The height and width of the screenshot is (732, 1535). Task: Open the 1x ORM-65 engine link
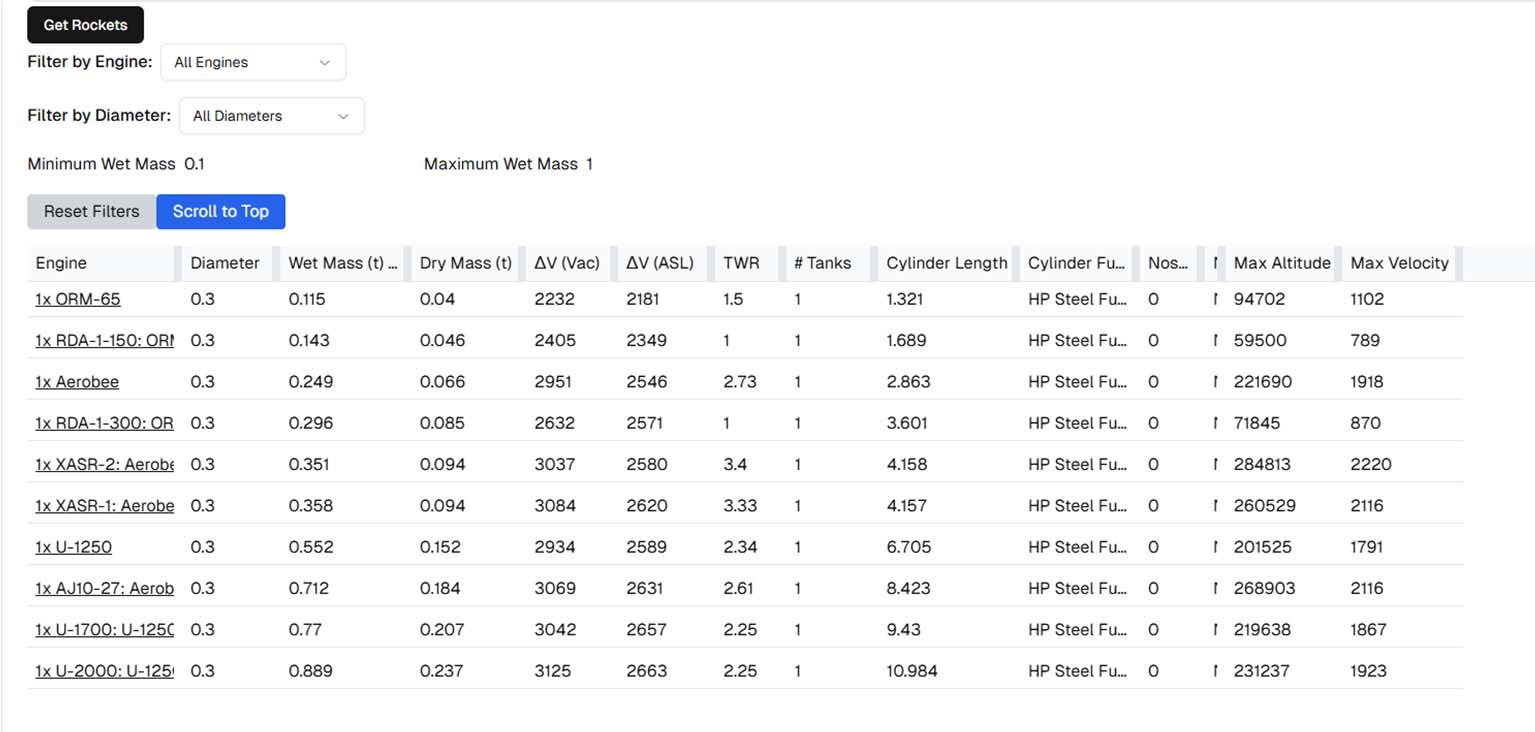click(x=78, y=299)
